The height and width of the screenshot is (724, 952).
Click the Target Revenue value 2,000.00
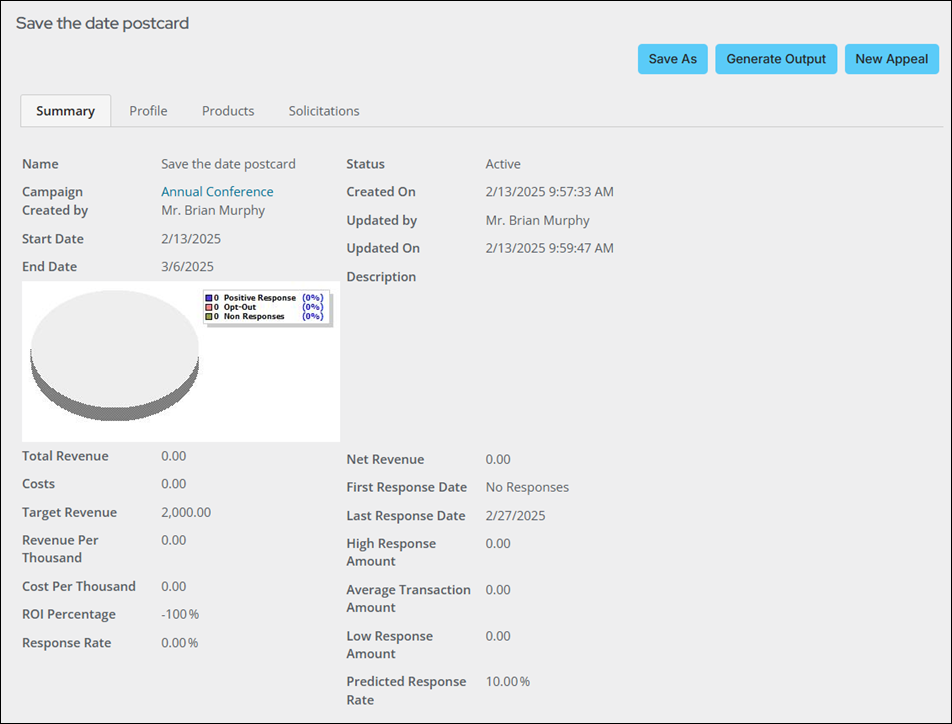tap(186, 512)
